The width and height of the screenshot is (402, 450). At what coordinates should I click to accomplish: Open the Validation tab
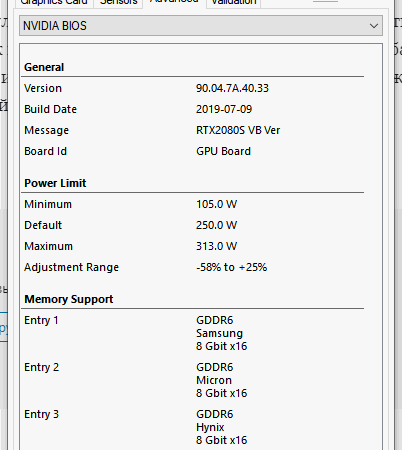coord(234,2)
